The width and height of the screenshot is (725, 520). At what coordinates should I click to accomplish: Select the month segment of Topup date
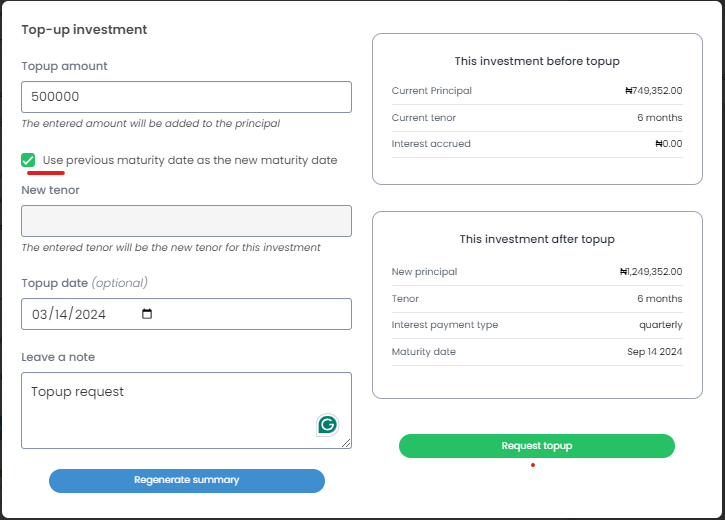point(41,314)
